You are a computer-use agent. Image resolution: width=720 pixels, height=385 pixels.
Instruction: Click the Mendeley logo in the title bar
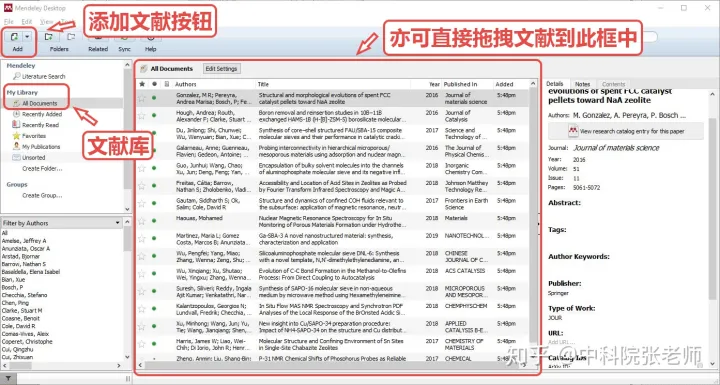click(8, 8)
